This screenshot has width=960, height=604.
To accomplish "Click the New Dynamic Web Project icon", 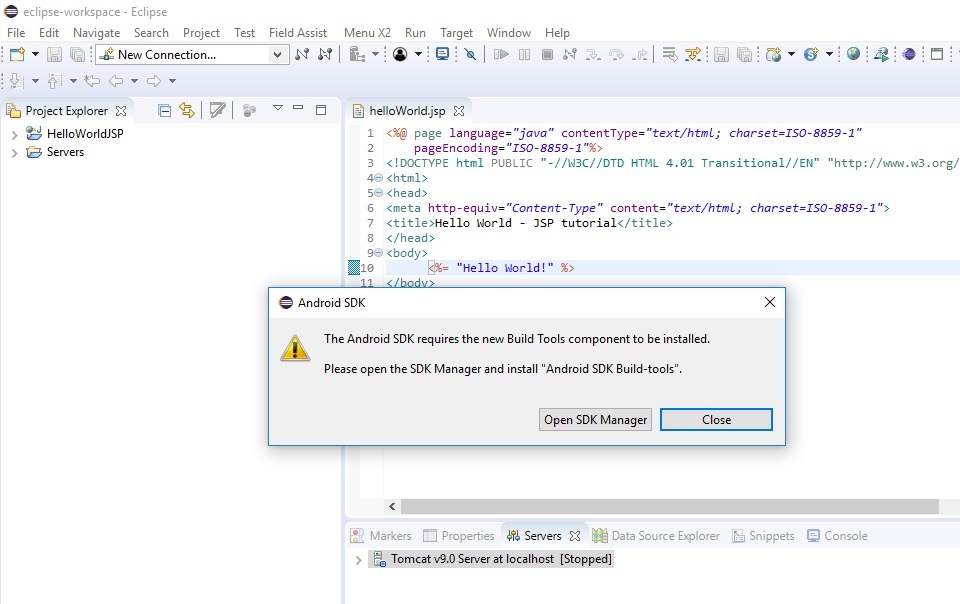I will tap(774, 54).
